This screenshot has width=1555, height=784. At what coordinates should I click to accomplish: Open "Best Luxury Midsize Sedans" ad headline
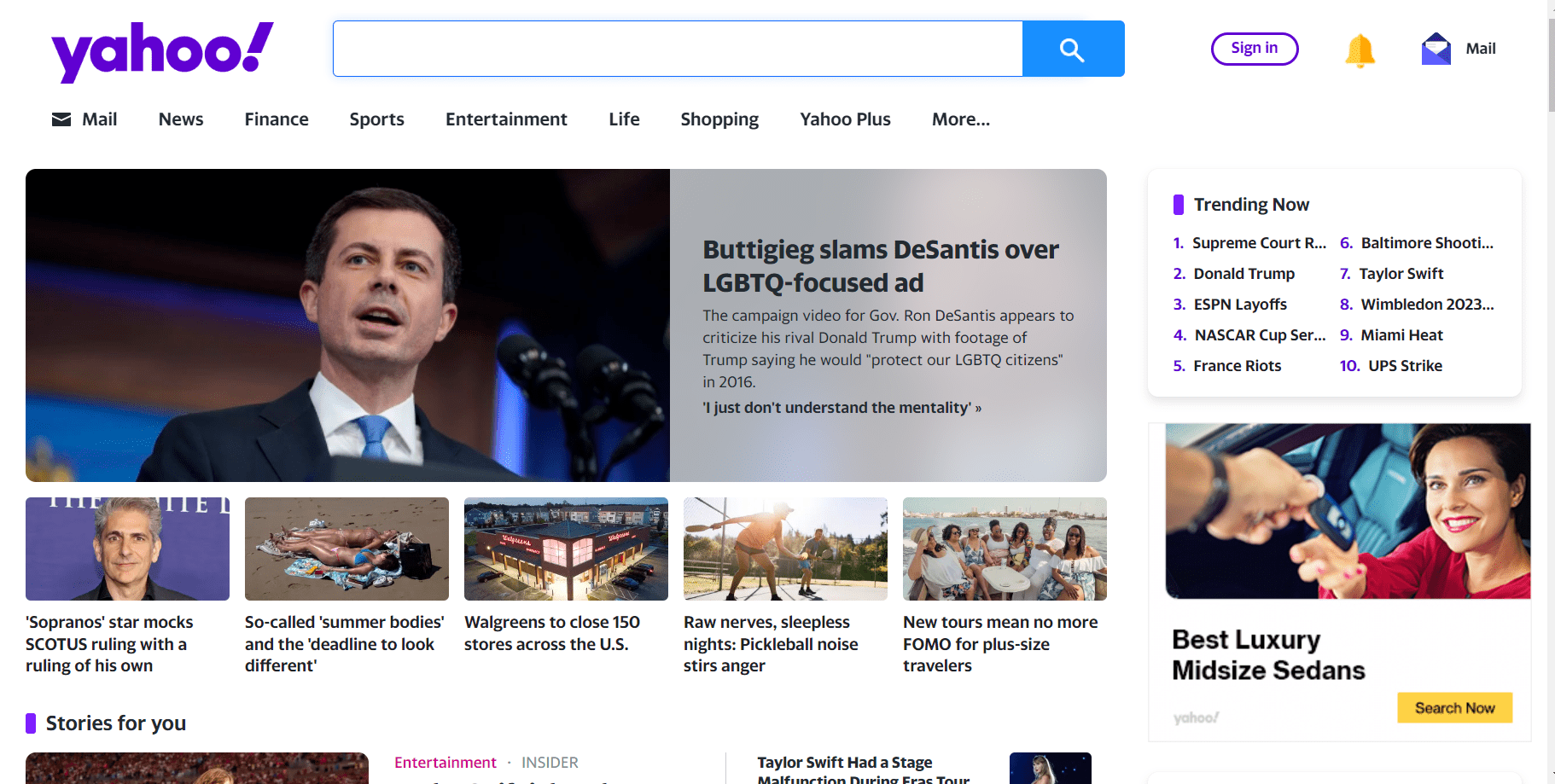coord(1268,655)
